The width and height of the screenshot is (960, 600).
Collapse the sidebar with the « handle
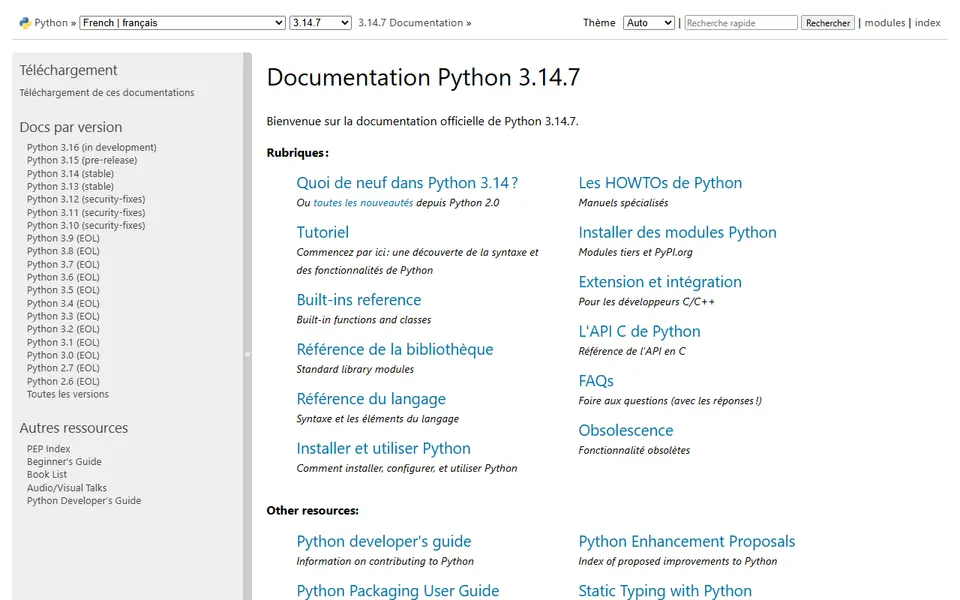(247, 354)
